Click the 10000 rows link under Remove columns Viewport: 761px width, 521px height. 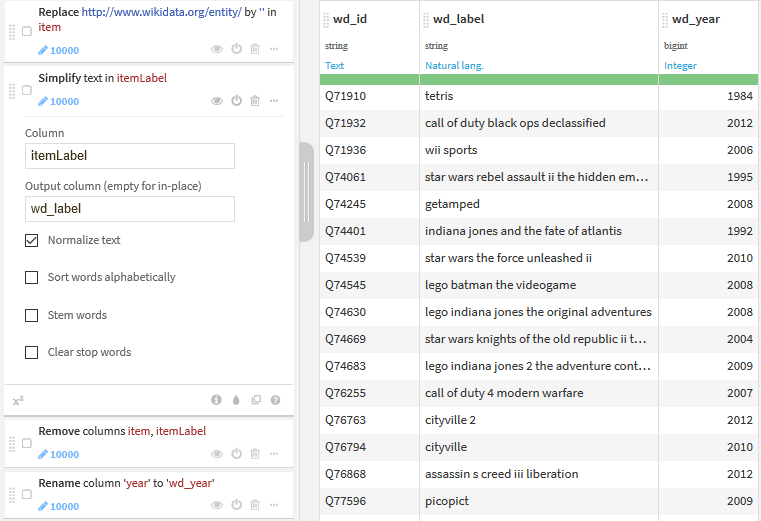coord(59,454)
